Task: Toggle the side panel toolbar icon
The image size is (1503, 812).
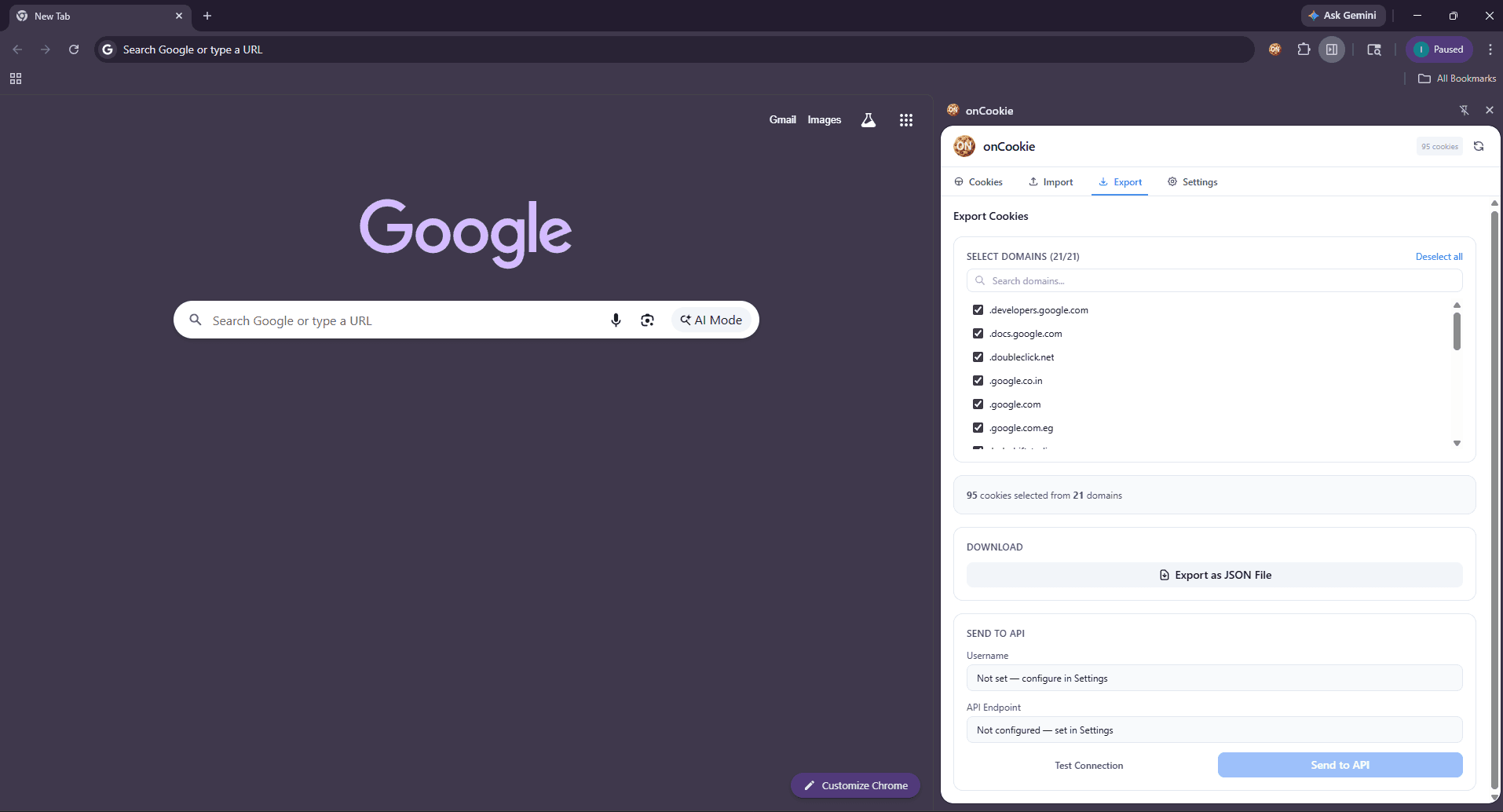Action: coord(1332,49)
